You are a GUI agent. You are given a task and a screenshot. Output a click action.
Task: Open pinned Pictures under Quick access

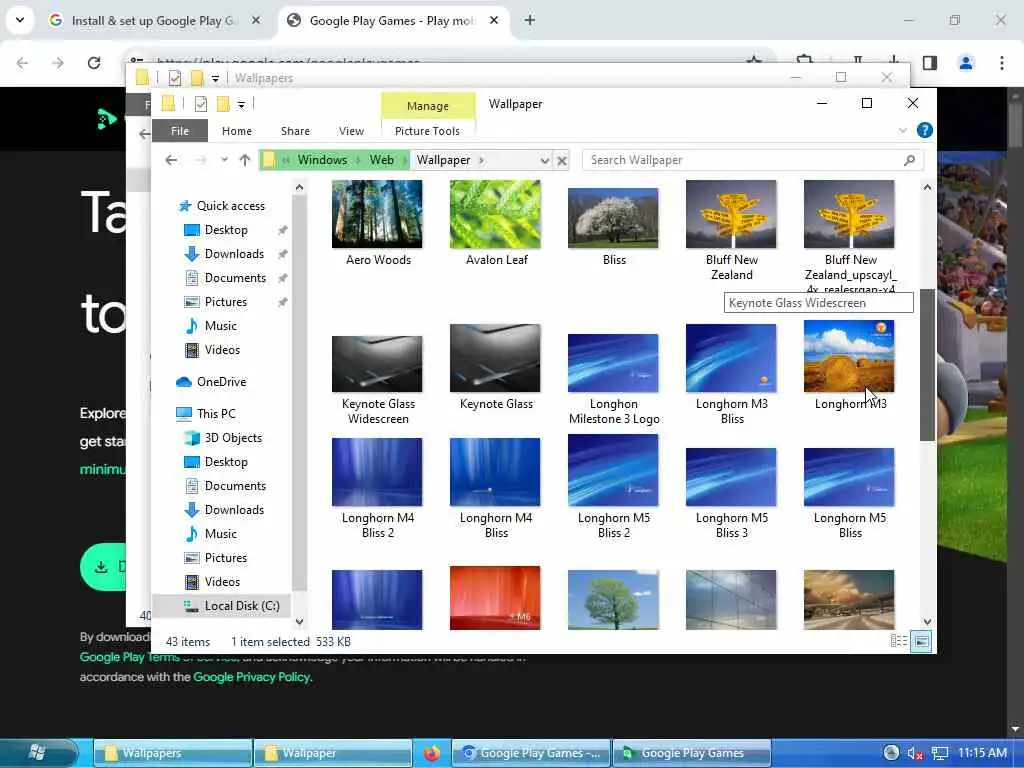pyautogui.click(x=226, y=302)
